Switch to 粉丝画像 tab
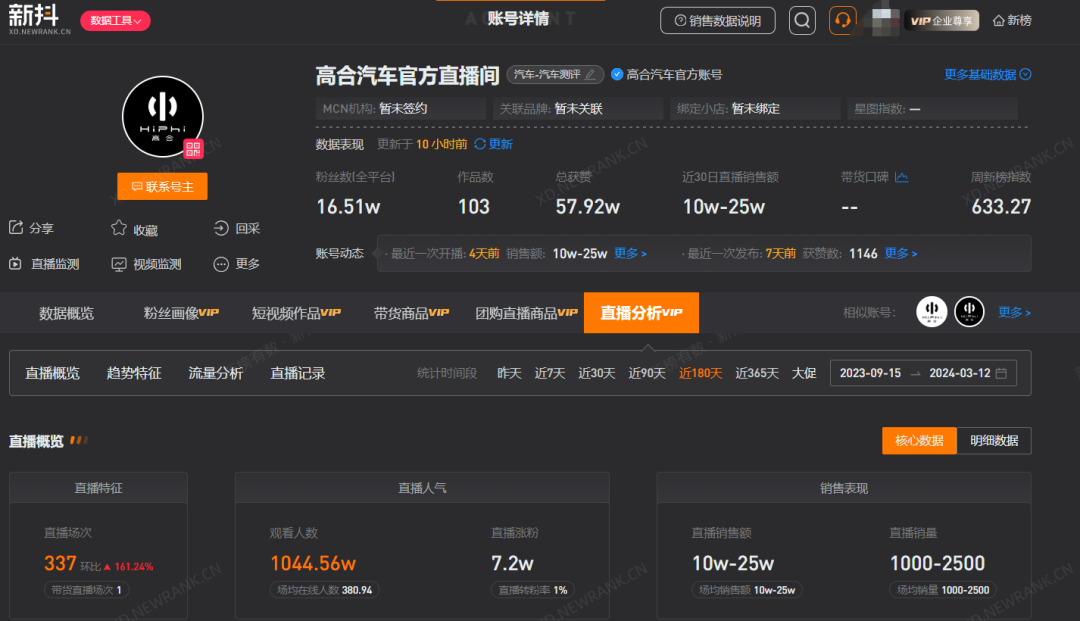The width and height of the screenshot is (1080, 621). (x=180, y=313)
